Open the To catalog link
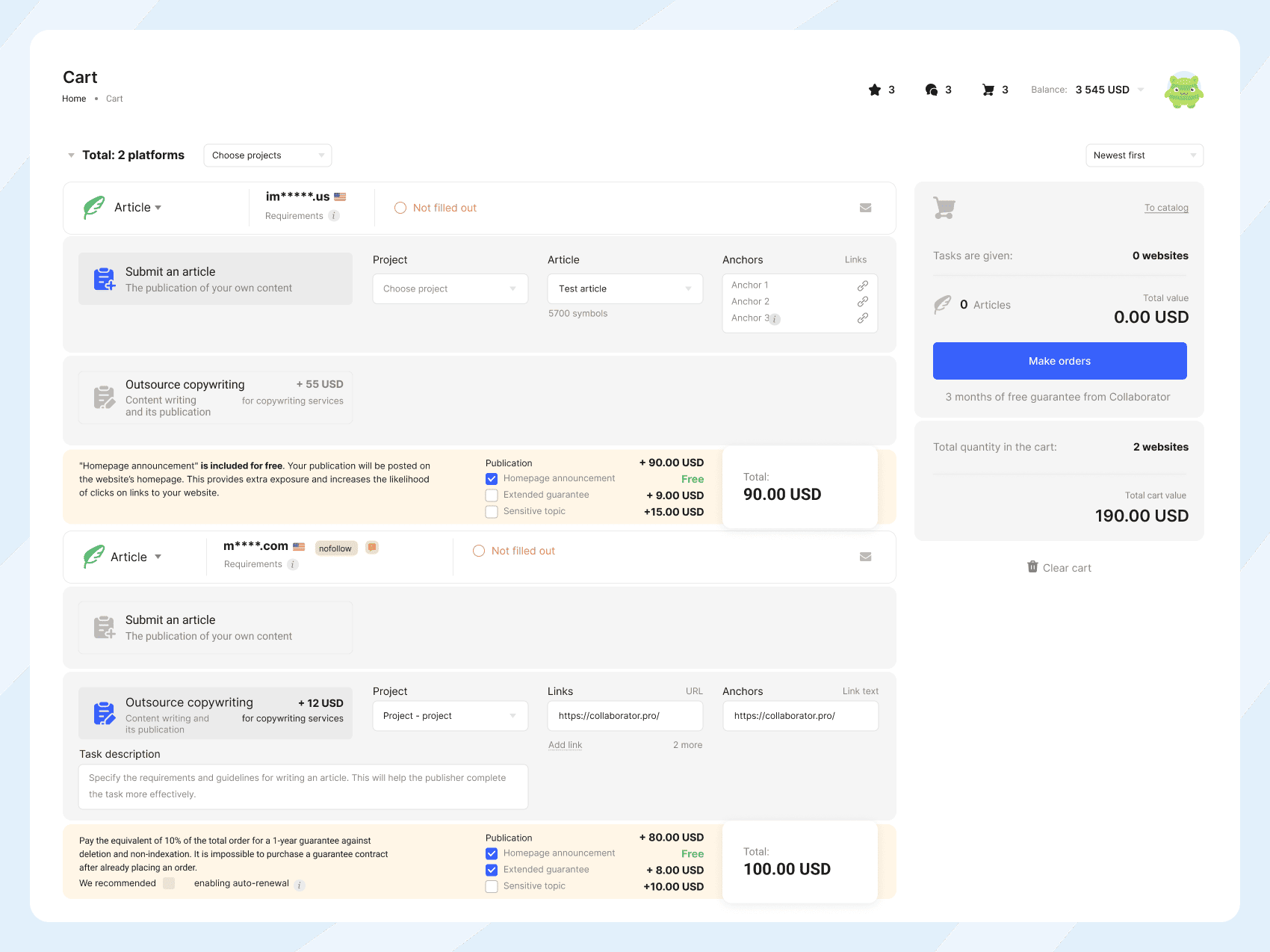 coord(1167,207)
